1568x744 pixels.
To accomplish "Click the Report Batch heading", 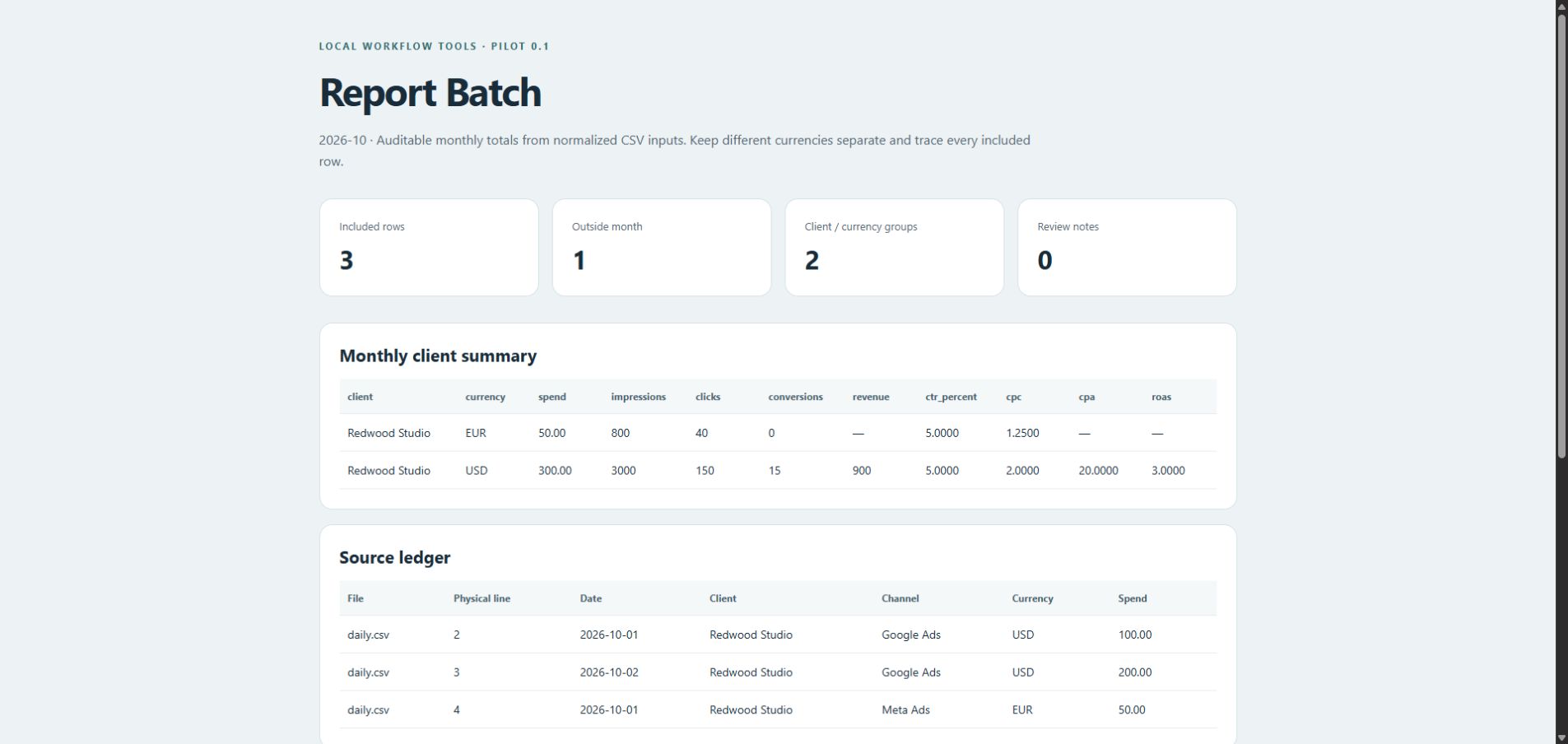I will pos(430,92).
